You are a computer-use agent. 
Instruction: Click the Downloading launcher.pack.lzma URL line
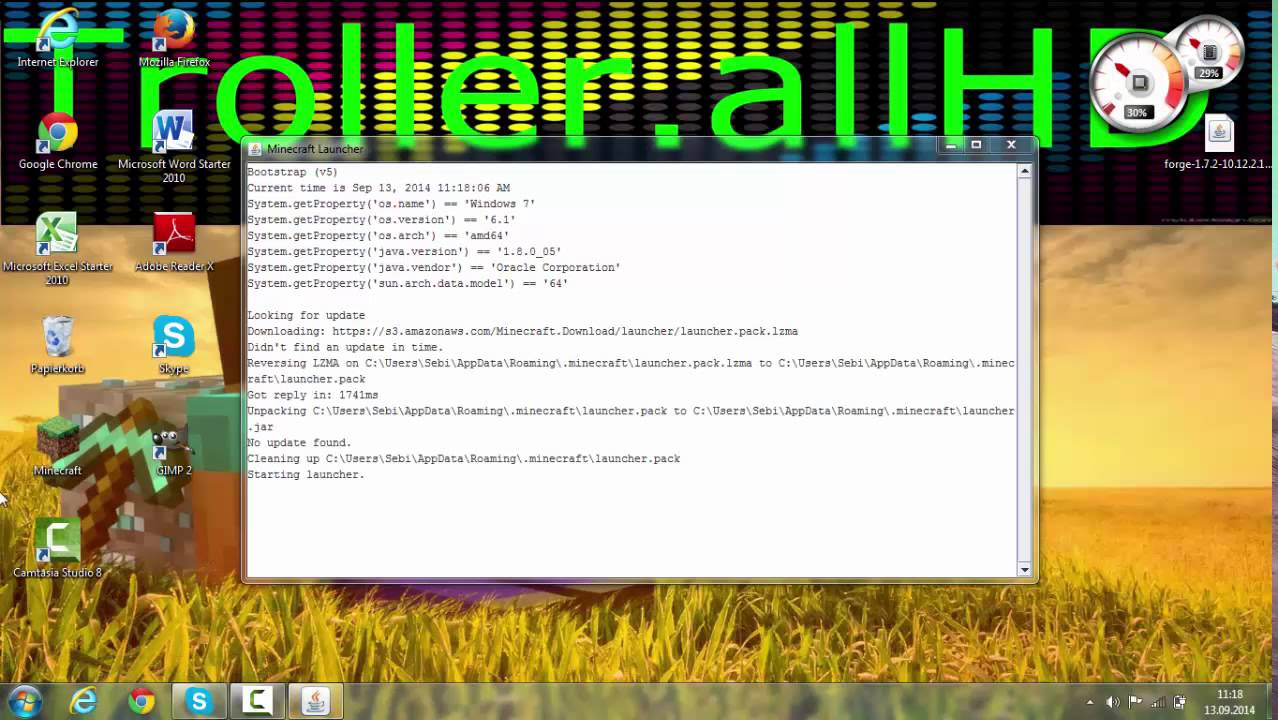point(522,332)
